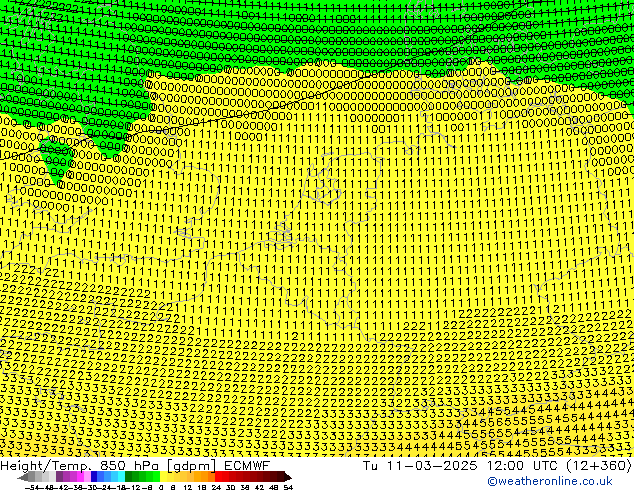Click the weatheronline.co.uk copyright link
This screenshot has height=490, width=634.
point(550,481)
